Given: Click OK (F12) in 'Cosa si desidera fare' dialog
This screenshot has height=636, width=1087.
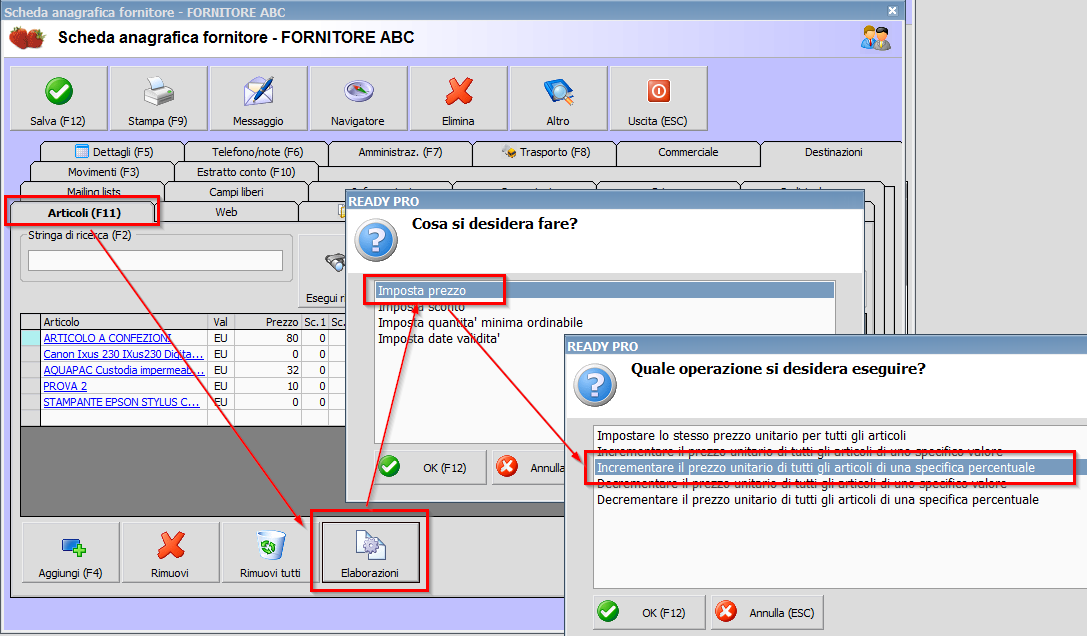Looking at the screenshot, I should pos(431,467).
